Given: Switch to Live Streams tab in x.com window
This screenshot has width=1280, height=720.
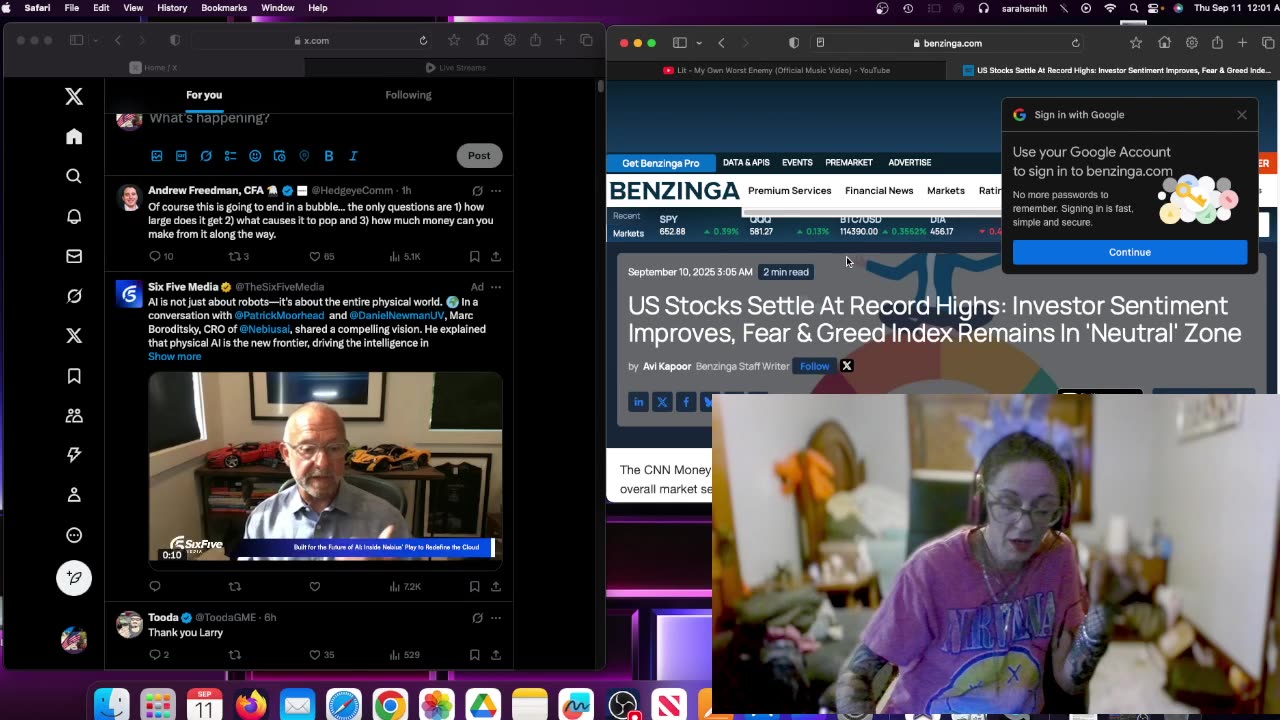Looking at the screenshot, I should pyautogui.click(x=455, y=67).
